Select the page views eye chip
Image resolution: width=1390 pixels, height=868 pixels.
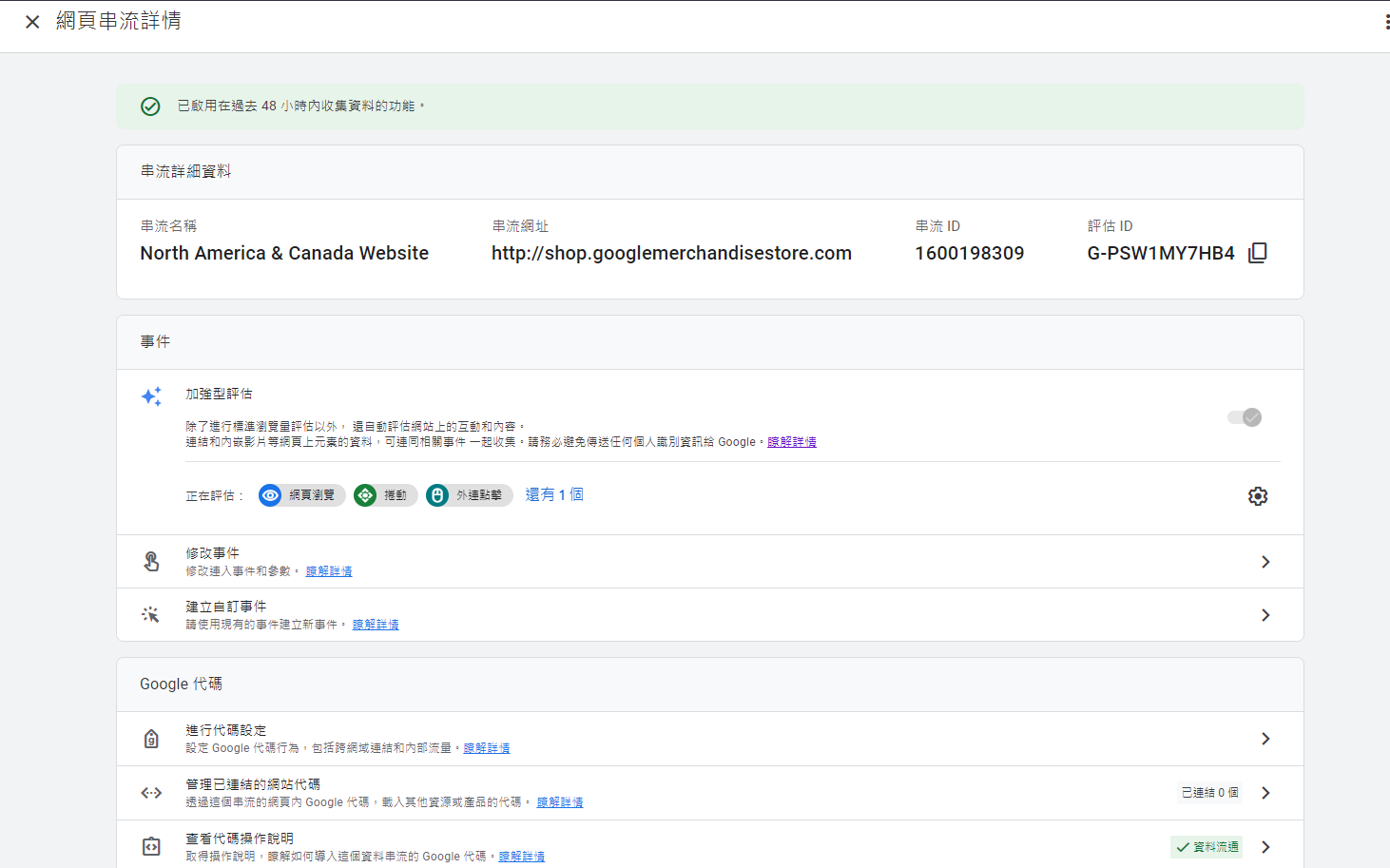click(301, 495)
